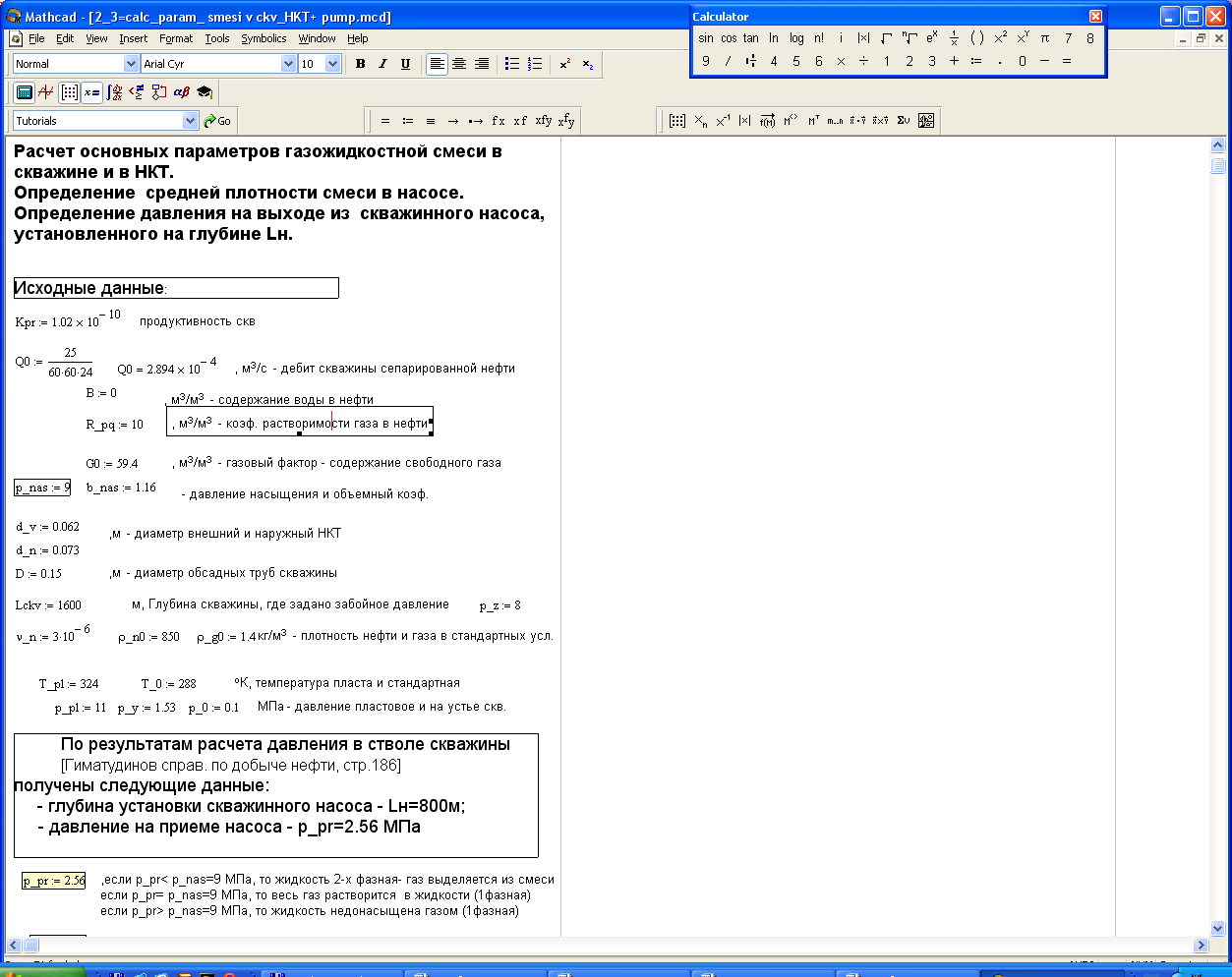Click sin in the Calculator palette
Image resolution: width=1232 pixels, height=977 pixels.
[x=706, y=38]
